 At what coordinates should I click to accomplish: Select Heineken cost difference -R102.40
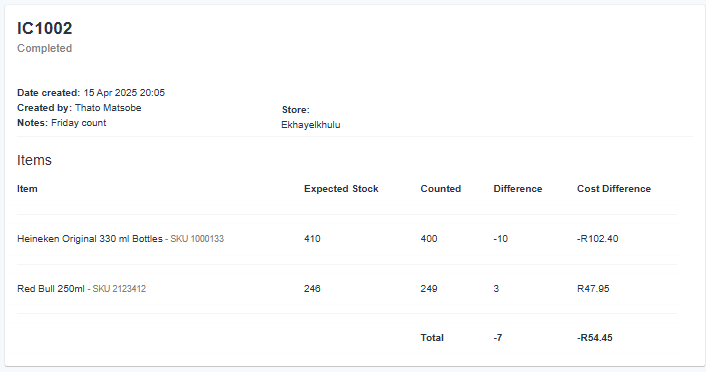597,239
